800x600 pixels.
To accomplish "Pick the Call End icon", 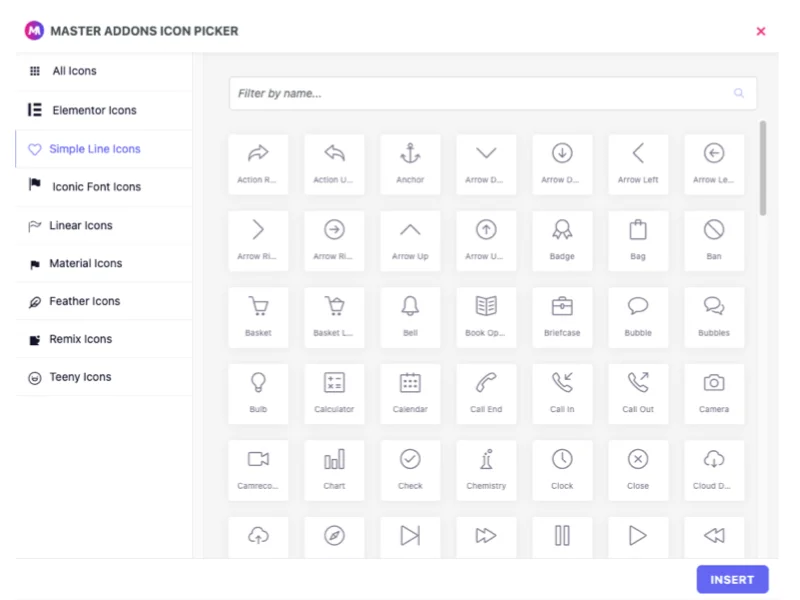I will point(486,394).
